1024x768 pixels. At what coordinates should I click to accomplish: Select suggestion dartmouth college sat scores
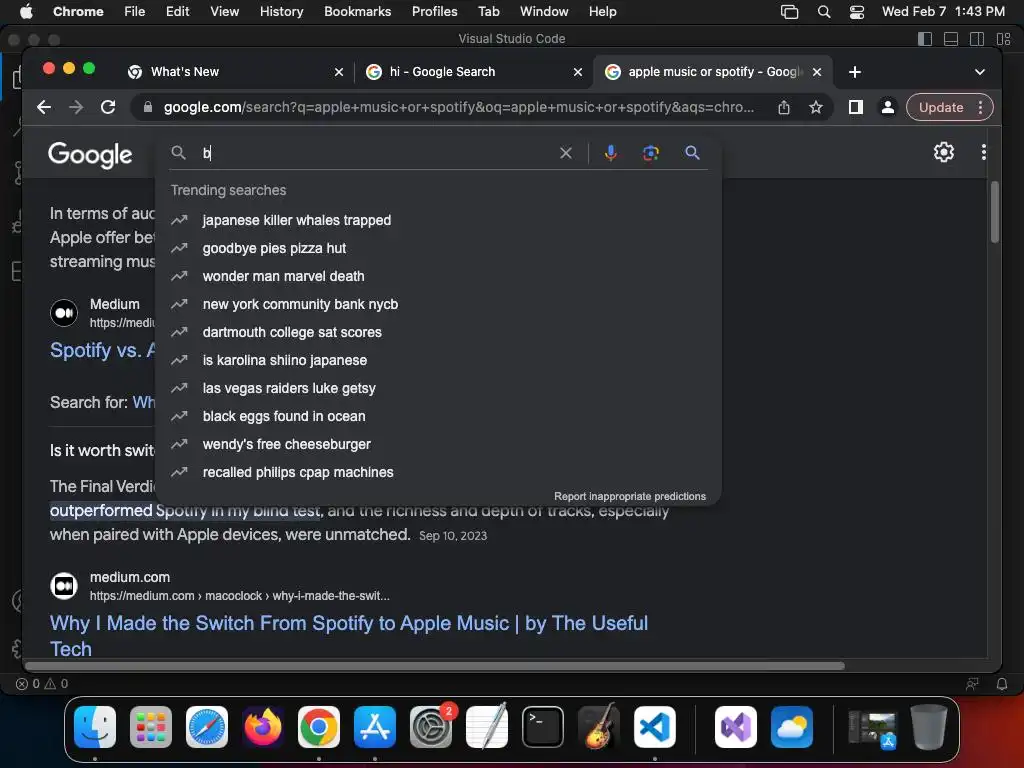pos(438,332)
